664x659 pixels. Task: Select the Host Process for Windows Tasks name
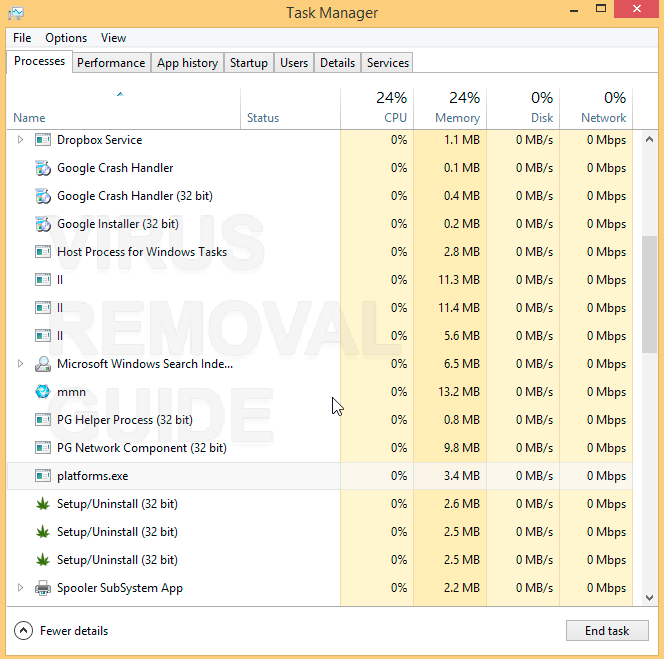pos(142,252)
